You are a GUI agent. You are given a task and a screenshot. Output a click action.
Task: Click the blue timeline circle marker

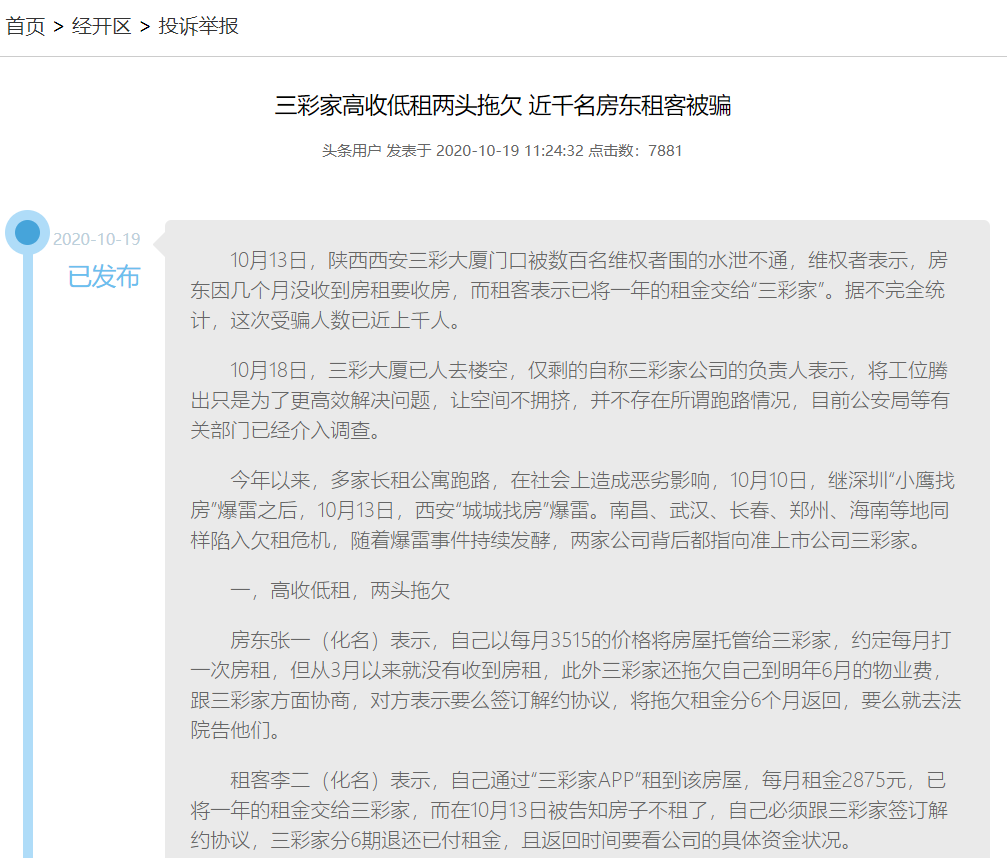tap(28, 232)
